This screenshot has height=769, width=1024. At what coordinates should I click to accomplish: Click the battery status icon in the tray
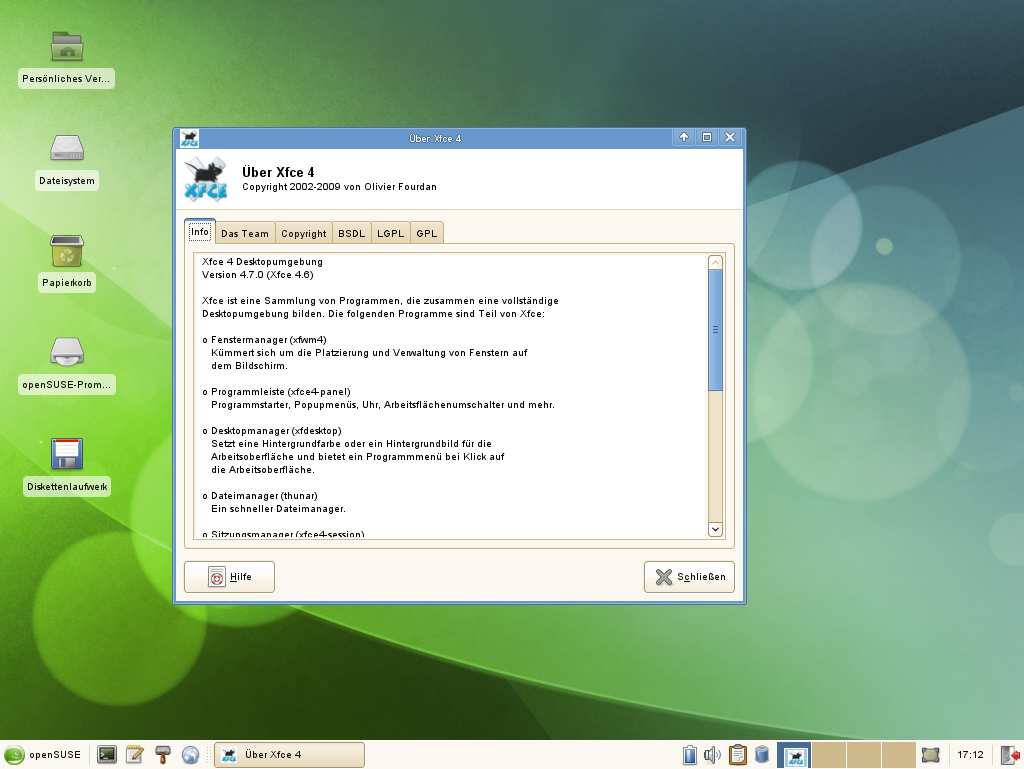click(690, 755)
